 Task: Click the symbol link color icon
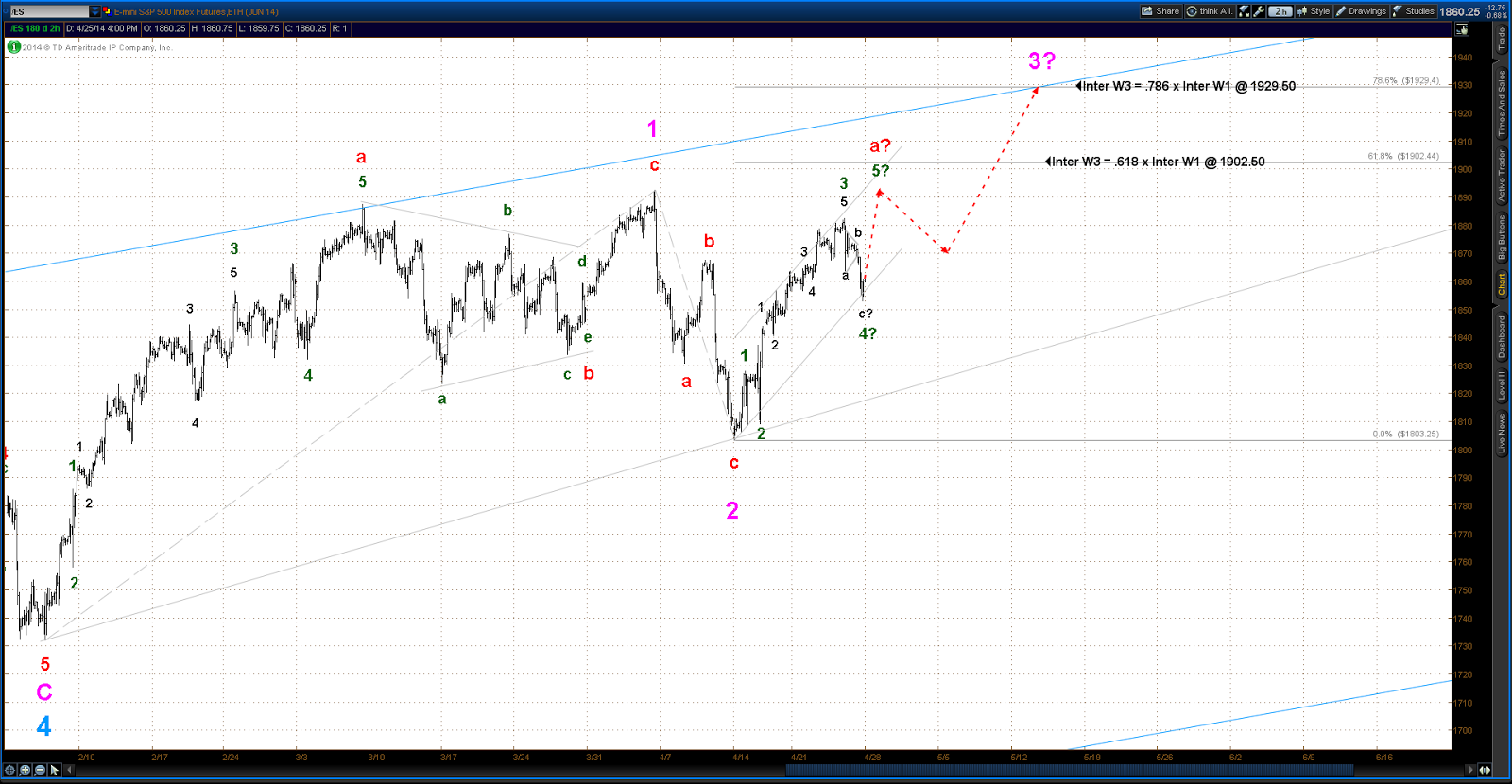[x=107, y=11]
